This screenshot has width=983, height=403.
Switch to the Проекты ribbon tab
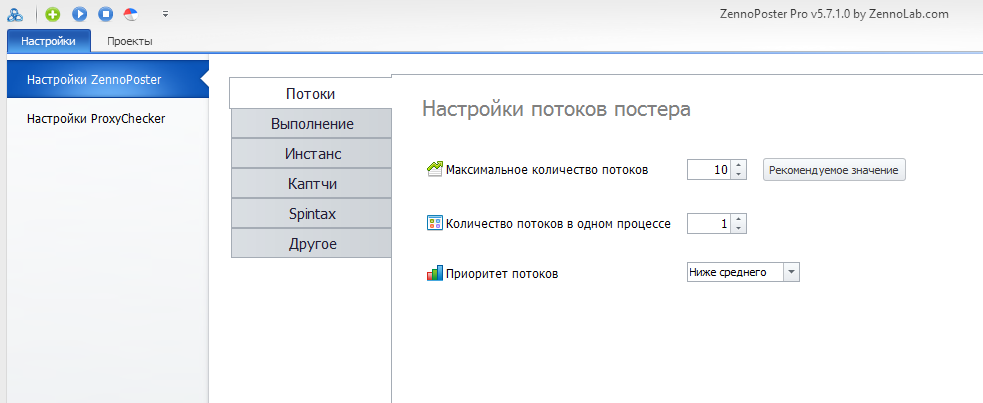pos(130,41)
